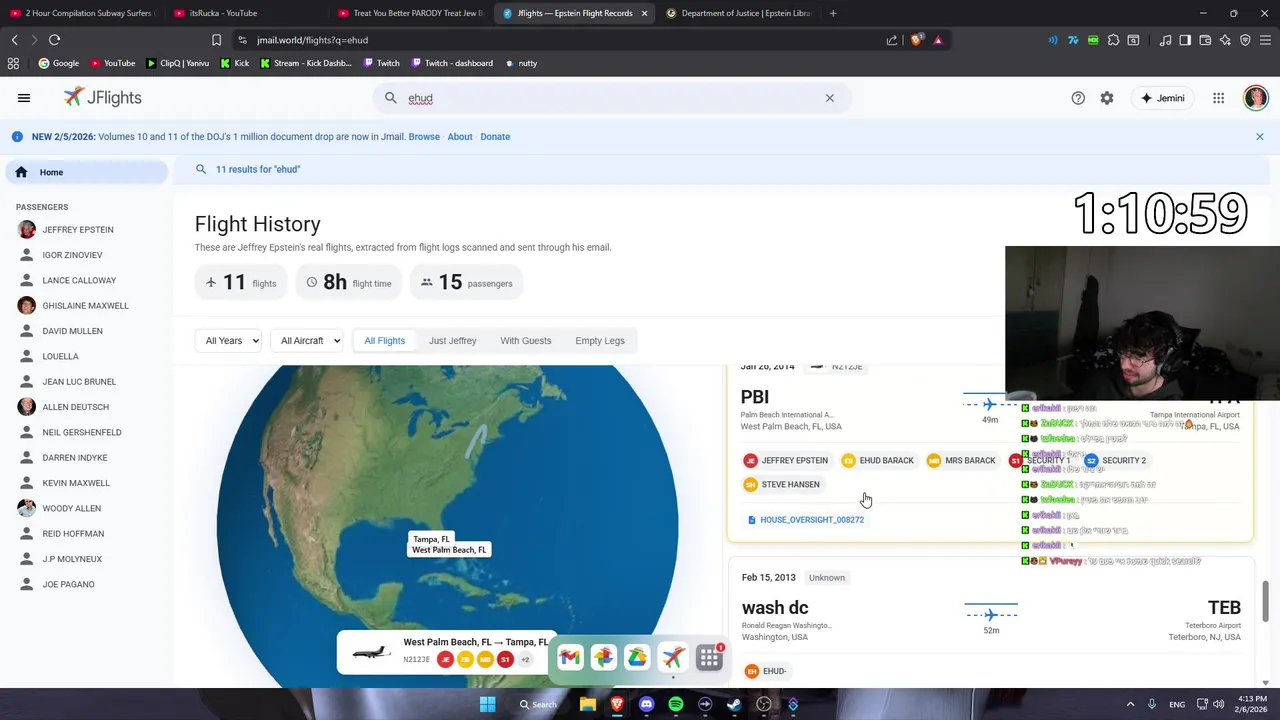Click the share icon in the address bar
This screenshot has height=720, width=1280.
892,40
